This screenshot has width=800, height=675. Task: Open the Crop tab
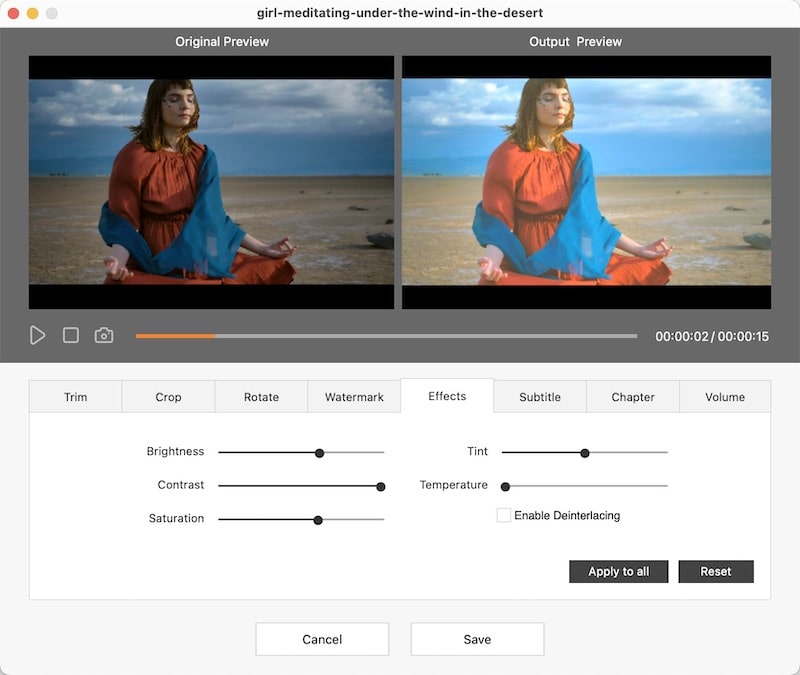(x=167, y=396)
